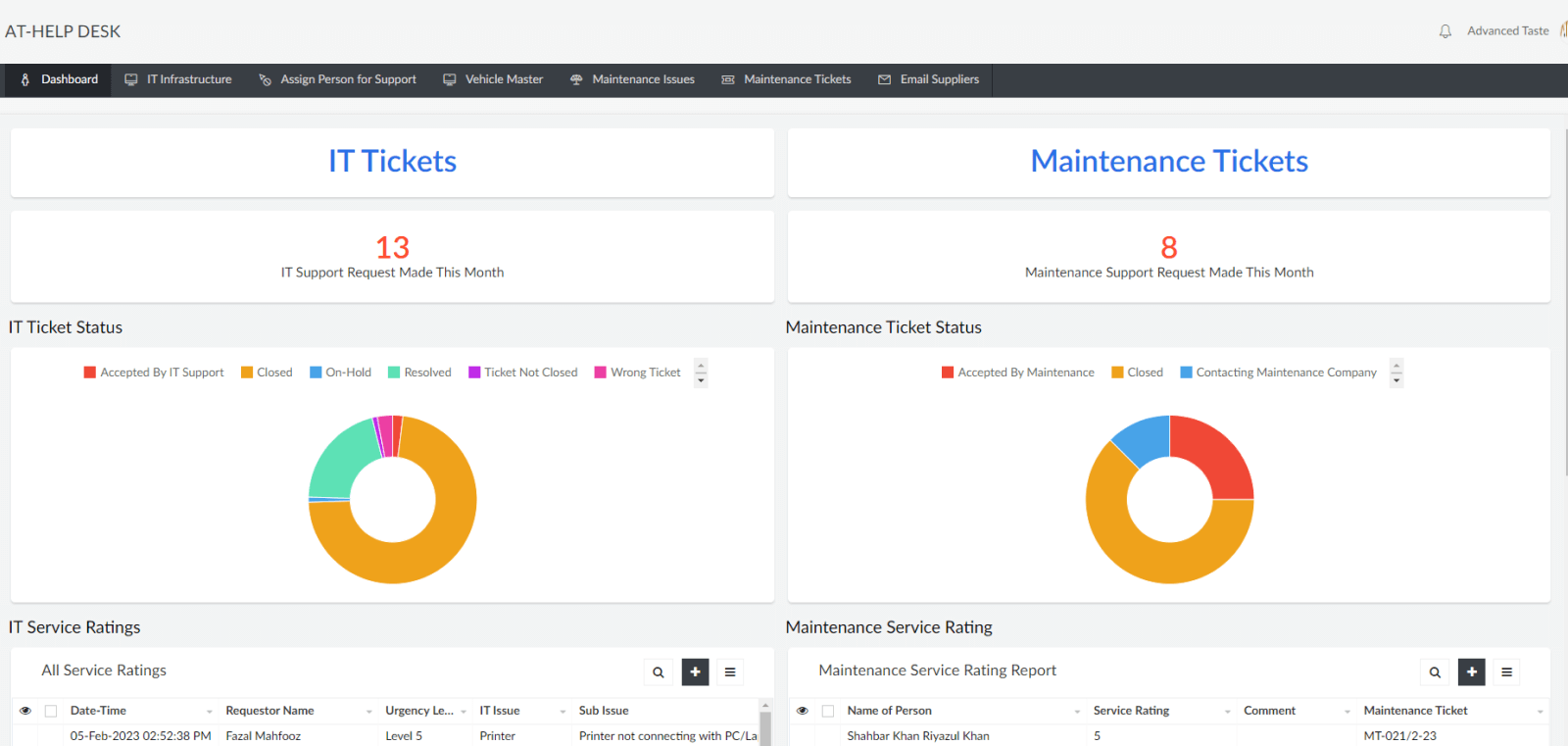1568x746 pixels.
Task: Tick select-all checkbox in IT ratings table
Action: tap(51, 711)
